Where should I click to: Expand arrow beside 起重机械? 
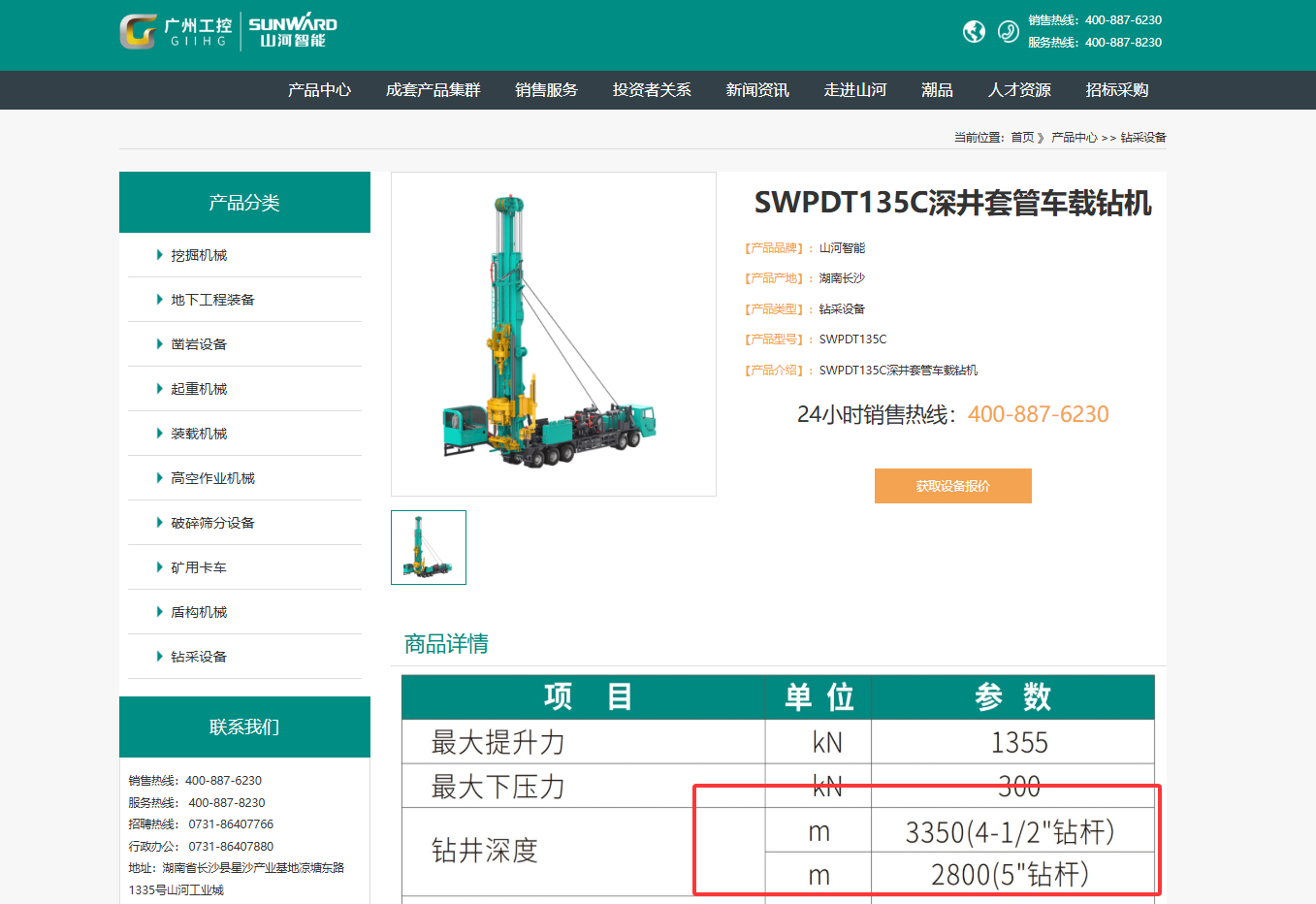tap(159, 389)
